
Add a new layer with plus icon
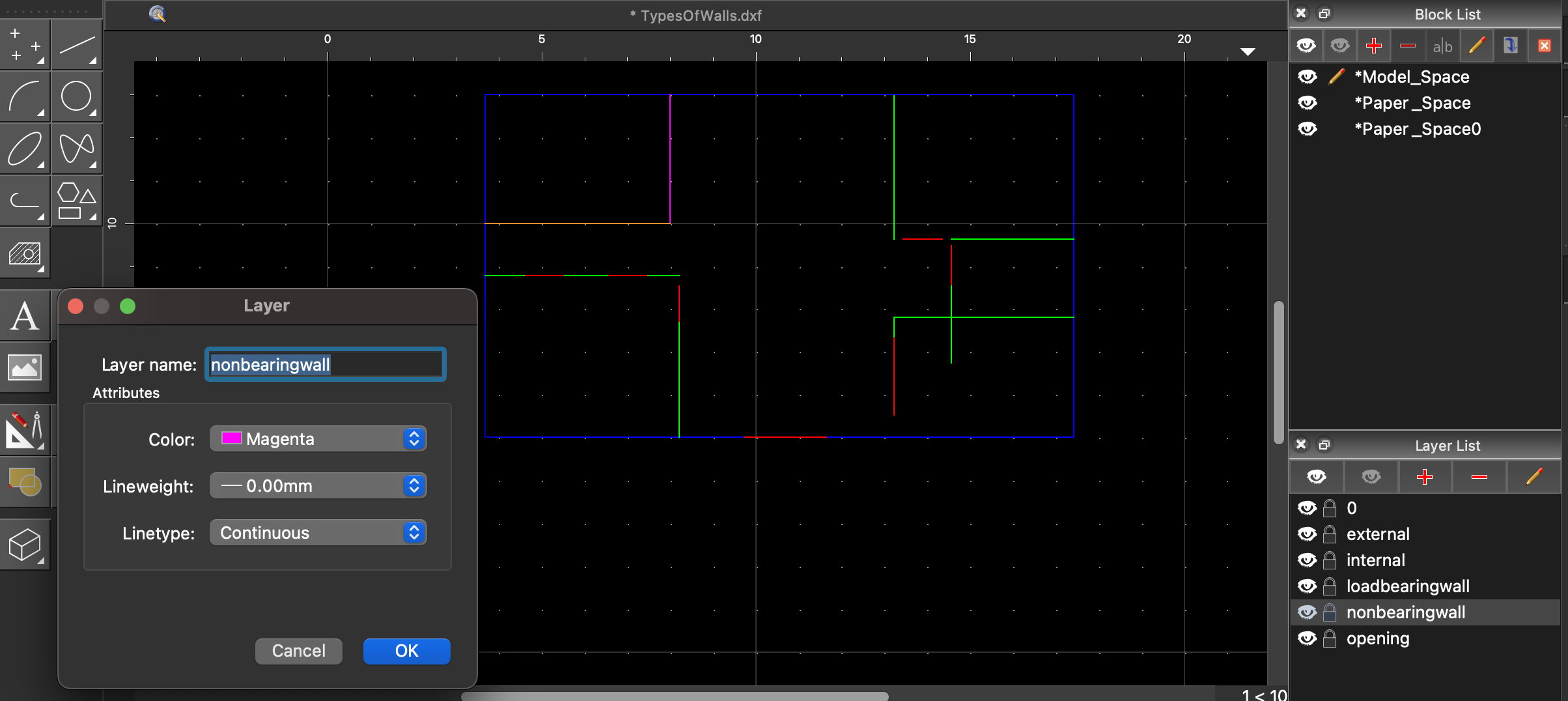[1425, 477]
